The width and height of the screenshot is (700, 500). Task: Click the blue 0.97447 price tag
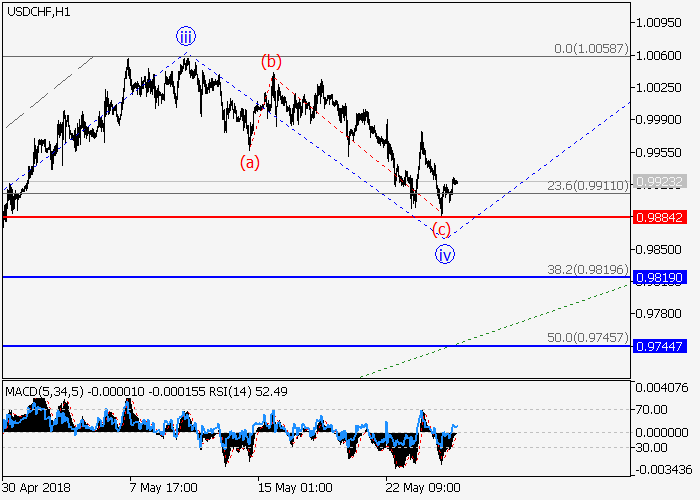[x=663, y=345]
